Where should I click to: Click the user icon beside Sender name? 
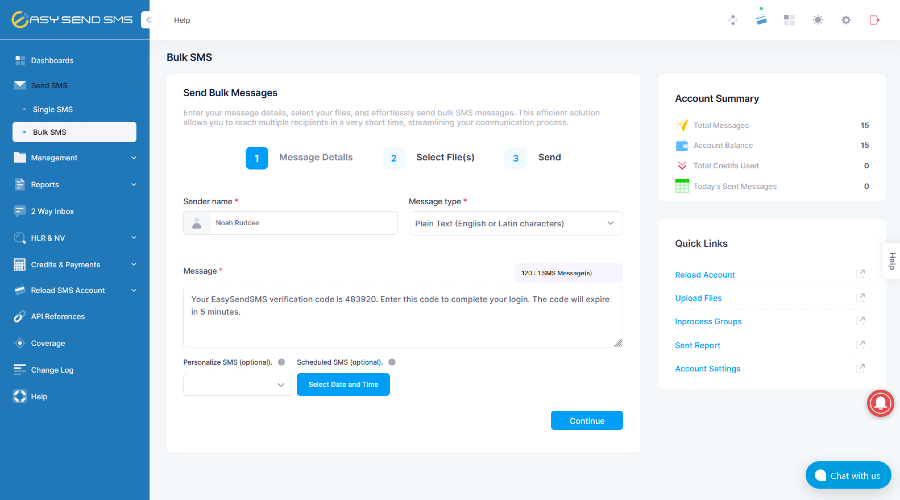point(197,223)
